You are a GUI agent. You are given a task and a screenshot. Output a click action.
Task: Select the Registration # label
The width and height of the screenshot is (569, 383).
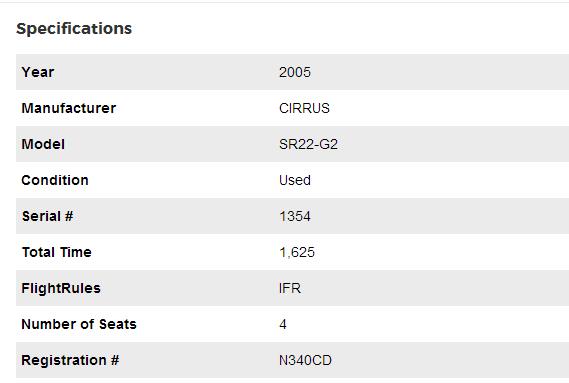click(x=70, y=360)
